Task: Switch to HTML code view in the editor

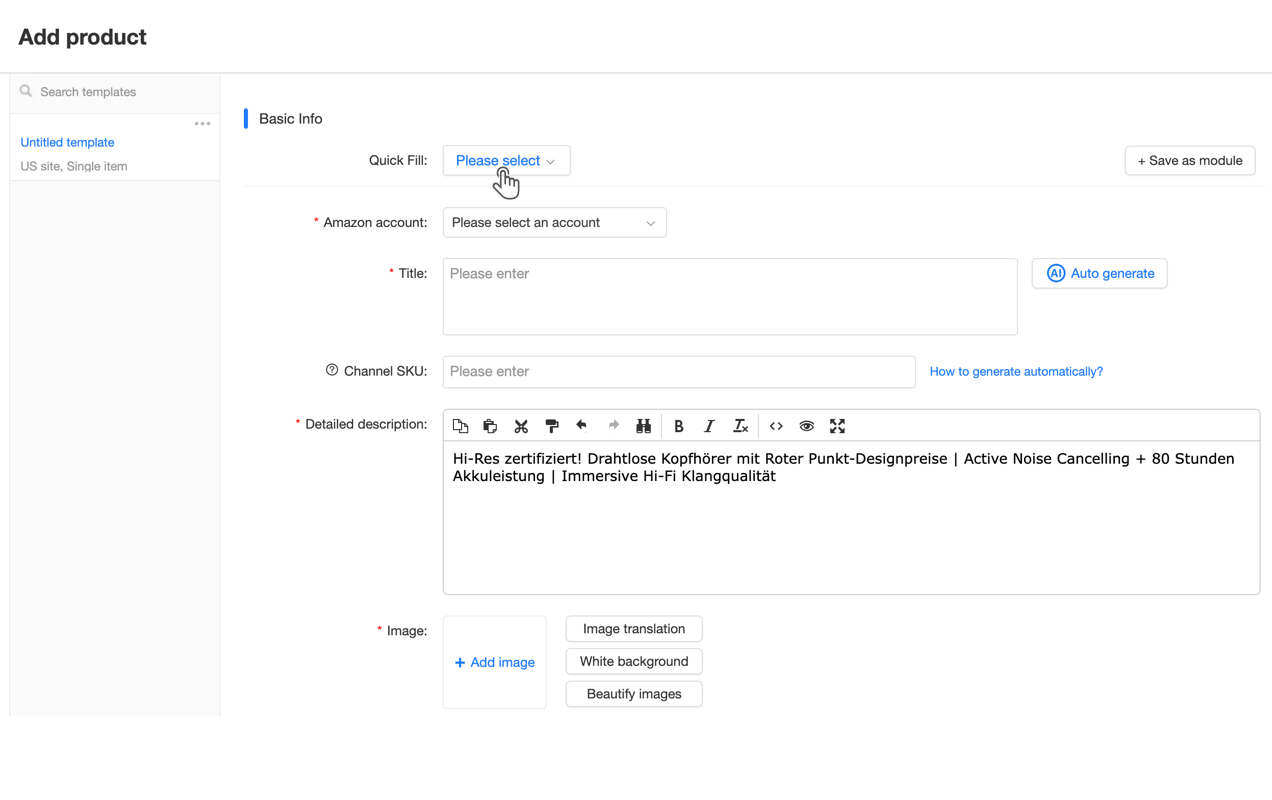Action: (x=776, y=425)
